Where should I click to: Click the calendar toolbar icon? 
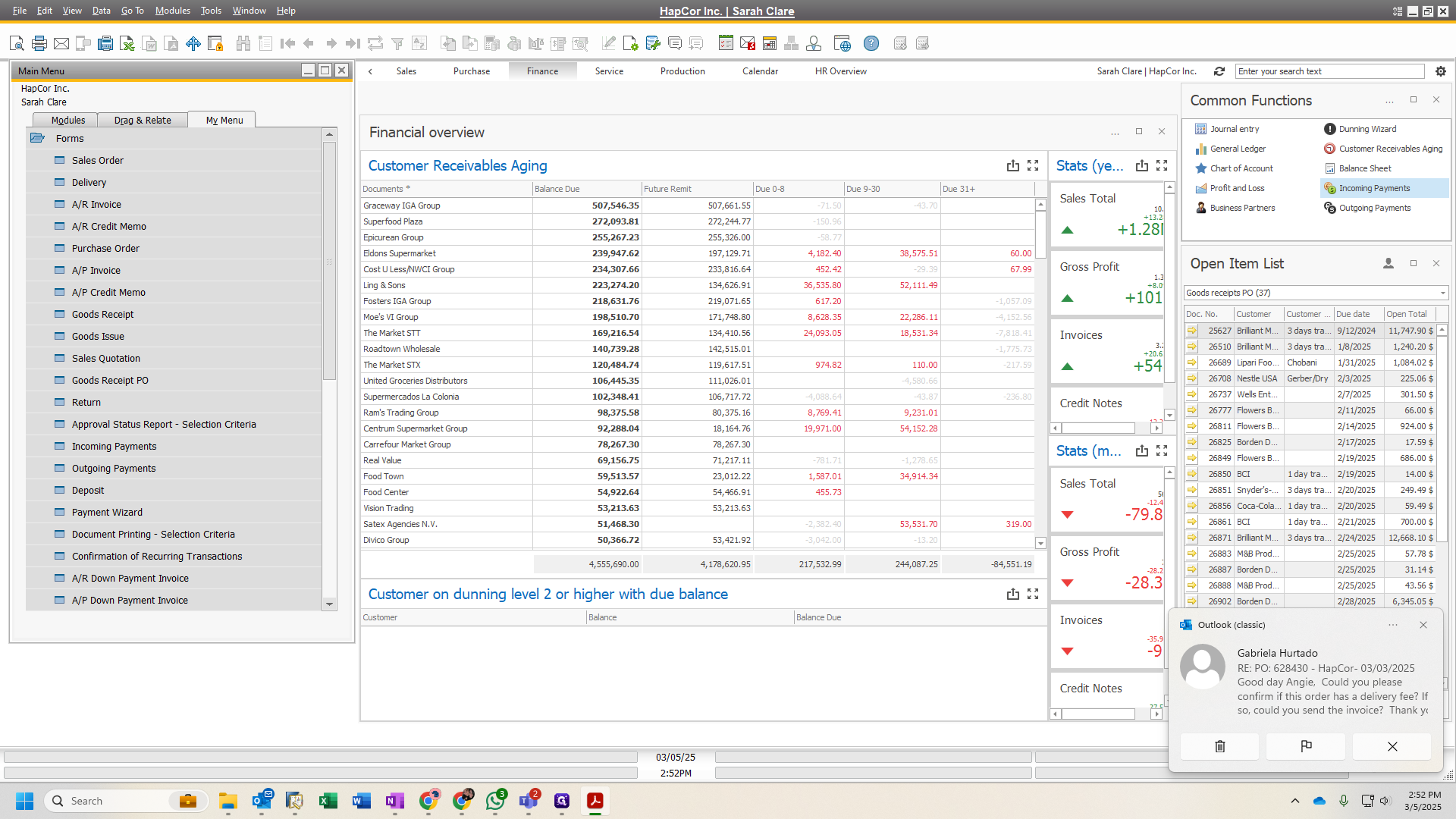coord(770,43)
